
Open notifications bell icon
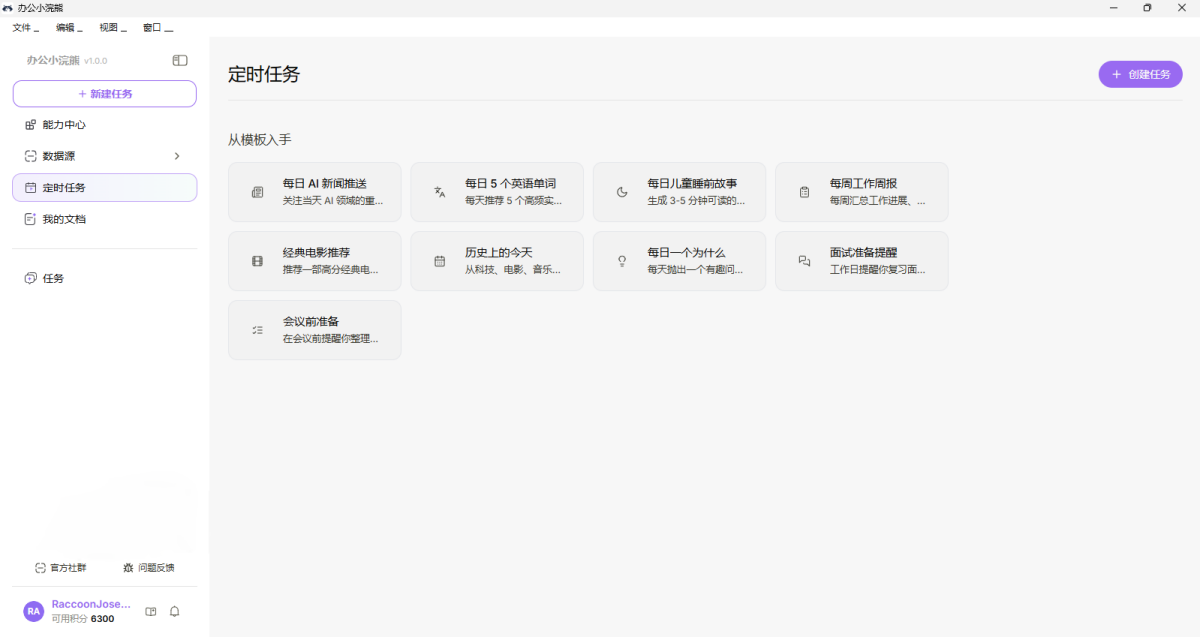(x=174, y=611)
